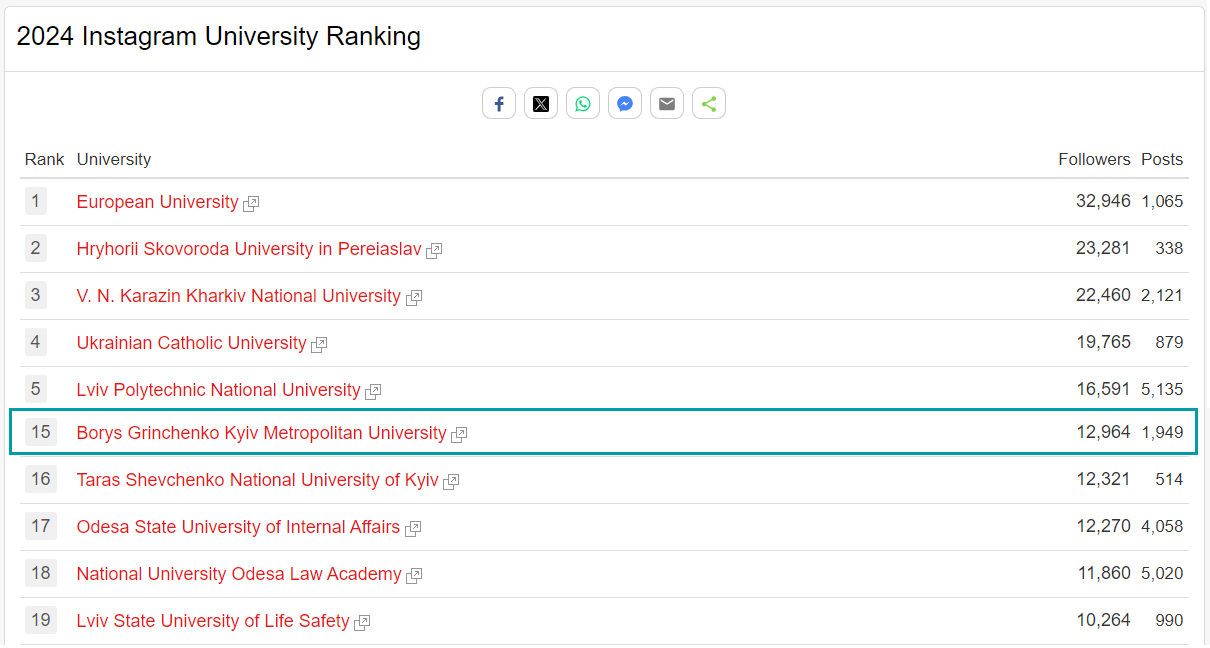Open the green share options icon

[709, 104]
